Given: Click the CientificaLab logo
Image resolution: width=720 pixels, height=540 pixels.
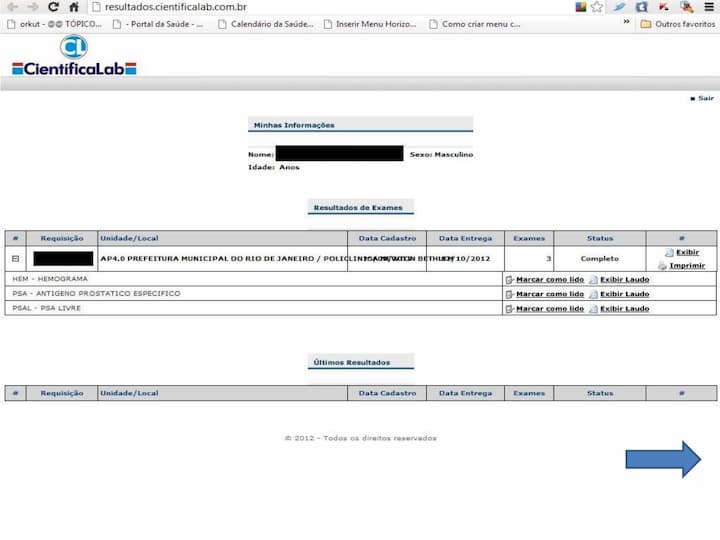Looking at the screenshot, I should point(74,56).
